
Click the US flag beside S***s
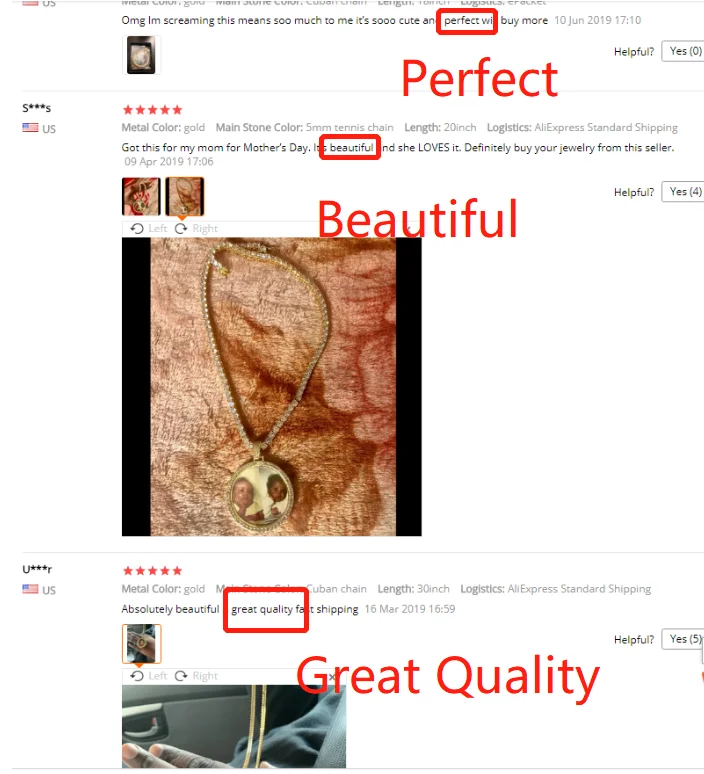(30, 128)
